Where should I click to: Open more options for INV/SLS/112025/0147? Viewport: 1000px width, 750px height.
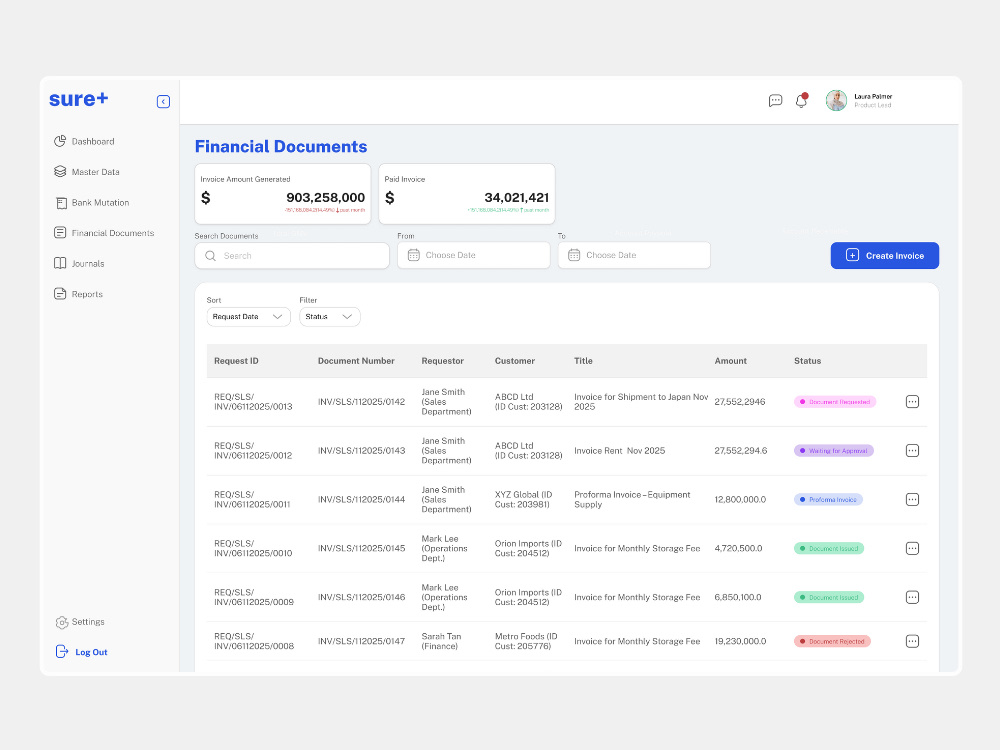point(912,641)
